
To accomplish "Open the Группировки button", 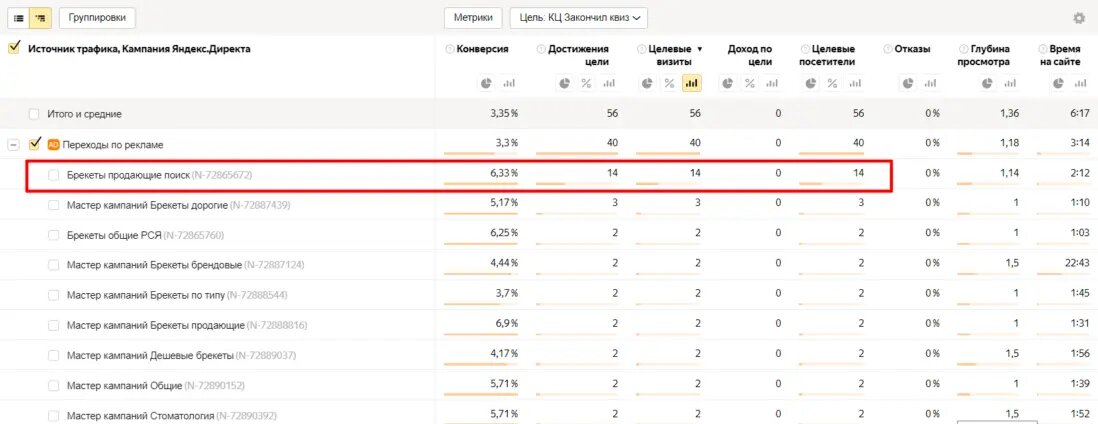I will pyautogui.click(x=97, y=18).
